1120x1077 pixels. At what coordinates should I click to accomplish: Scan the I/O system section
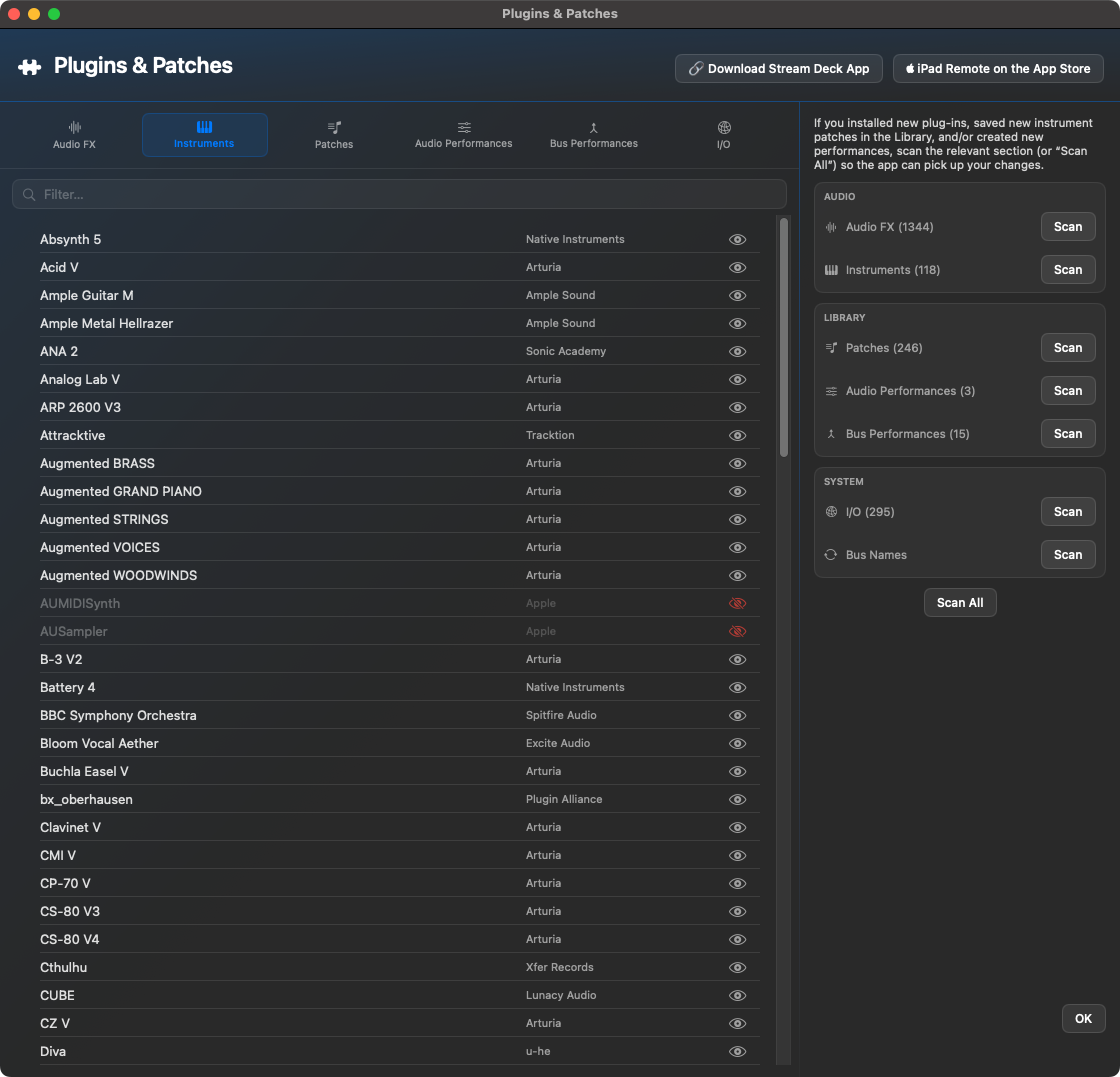tap(1068, 511)
